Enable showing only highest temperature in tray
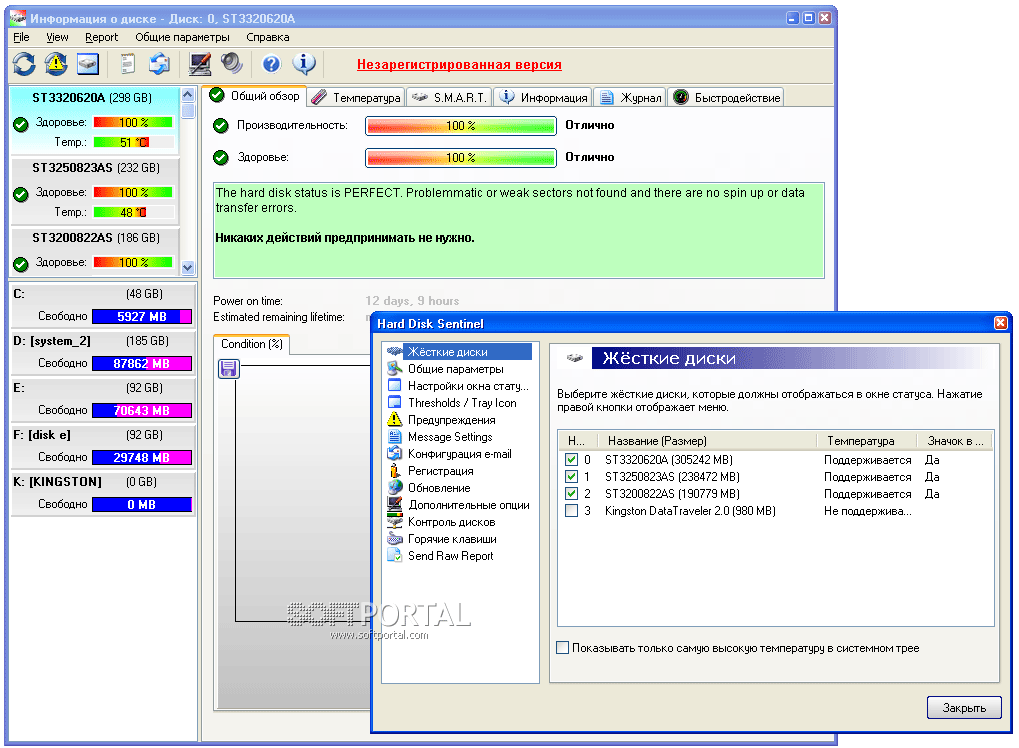This screenshot has height=748, width=1019. click(563, 648)
